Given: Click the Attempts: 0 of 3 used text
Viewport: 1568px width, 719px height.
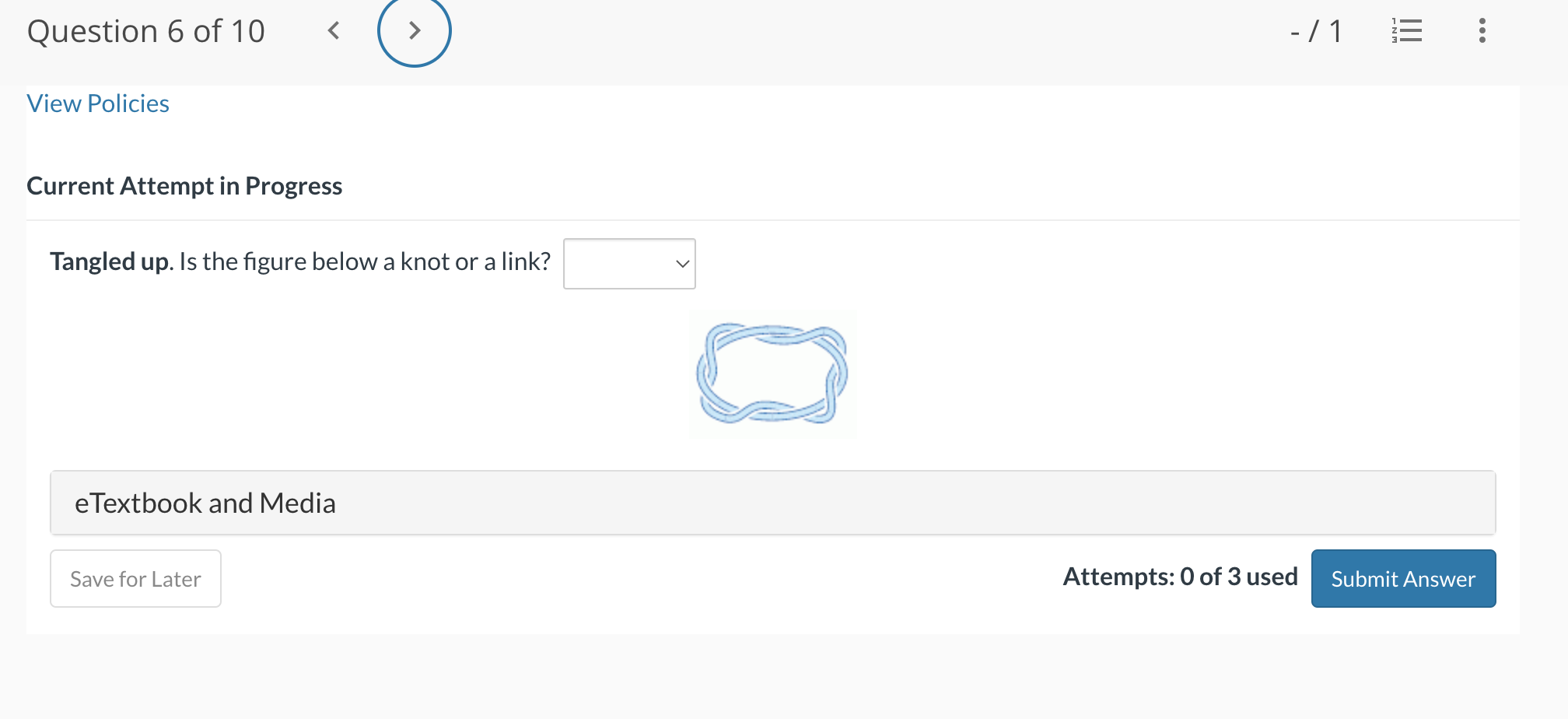Looking at the screenshot, I should click(x=1180, y=577).
